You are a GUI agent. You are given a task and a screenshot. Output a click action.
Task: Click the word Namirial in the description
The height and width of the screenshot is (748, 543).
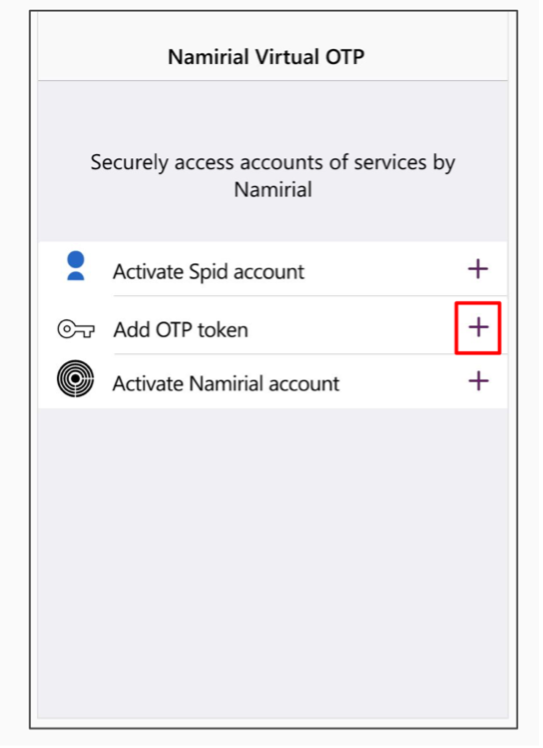coord(273,189)
